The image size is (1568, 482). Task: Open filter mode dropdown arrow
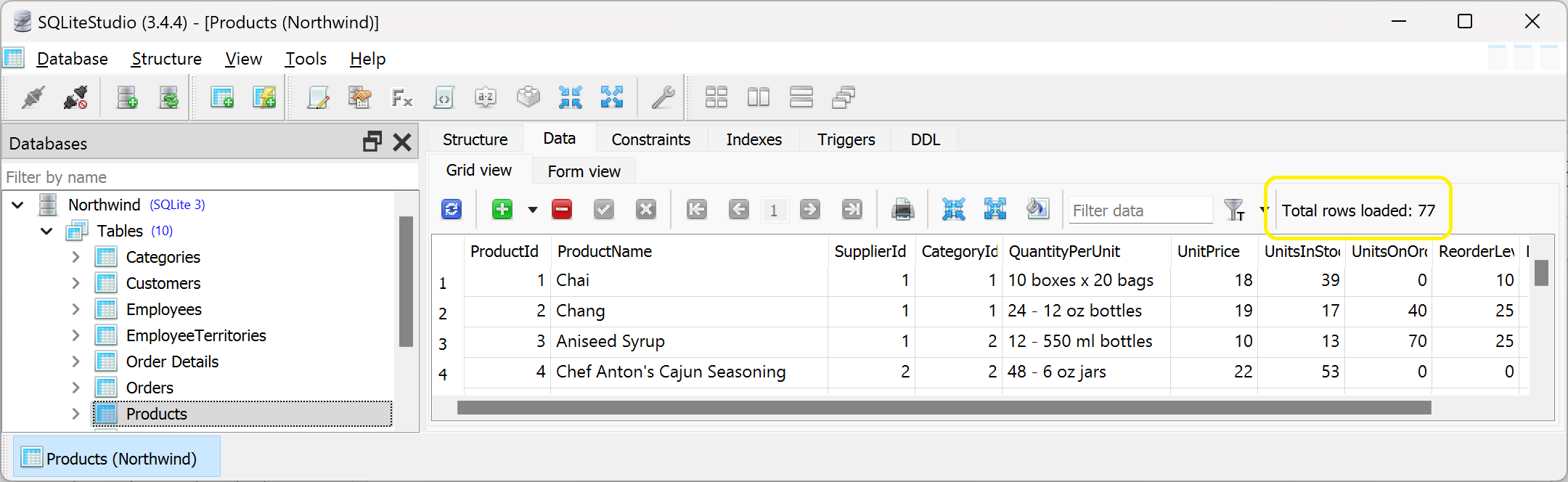[x=1264, y=211]
